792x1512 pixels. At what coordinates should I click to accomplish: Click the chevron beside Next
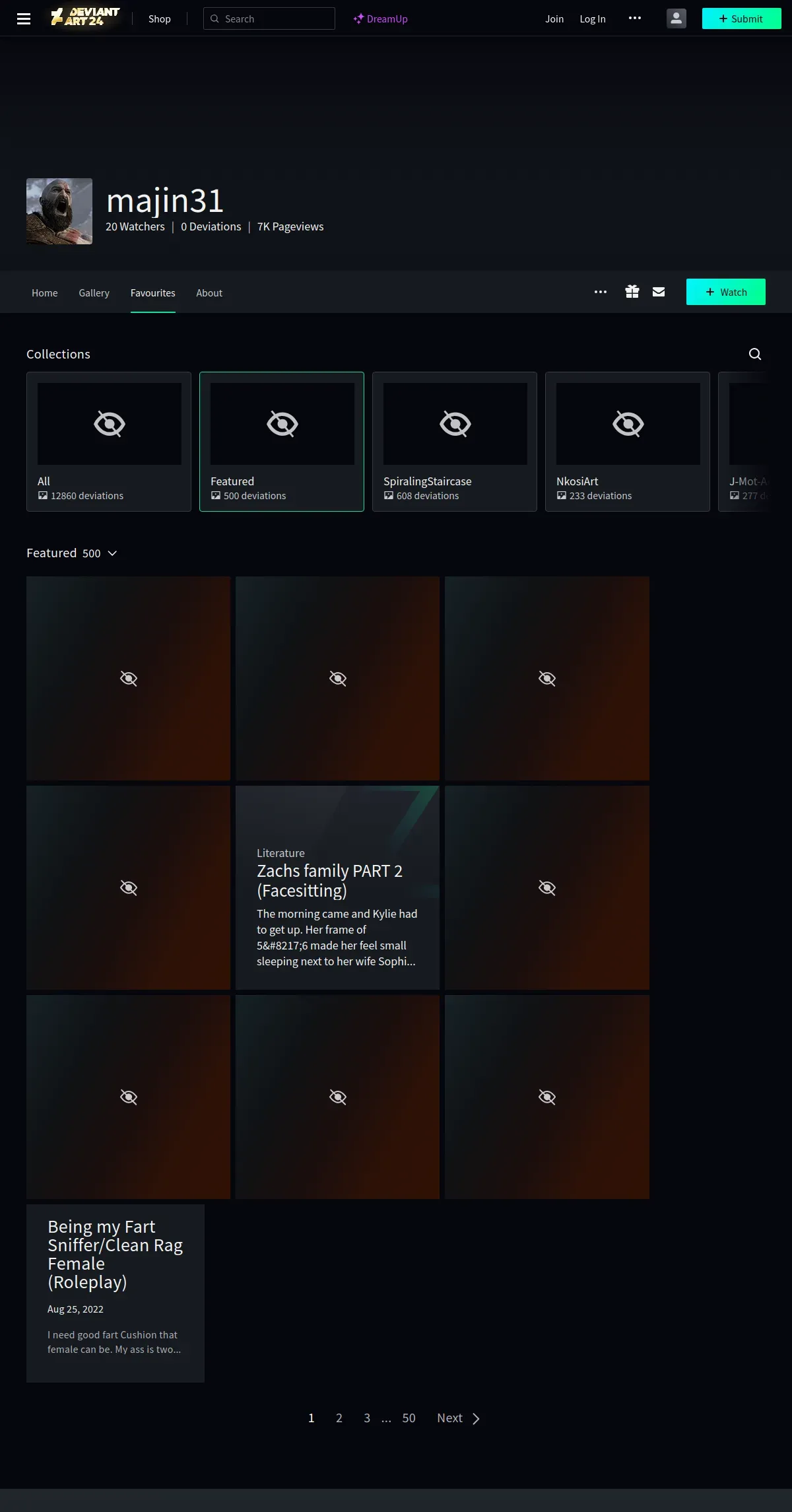tap(476, 1419)
